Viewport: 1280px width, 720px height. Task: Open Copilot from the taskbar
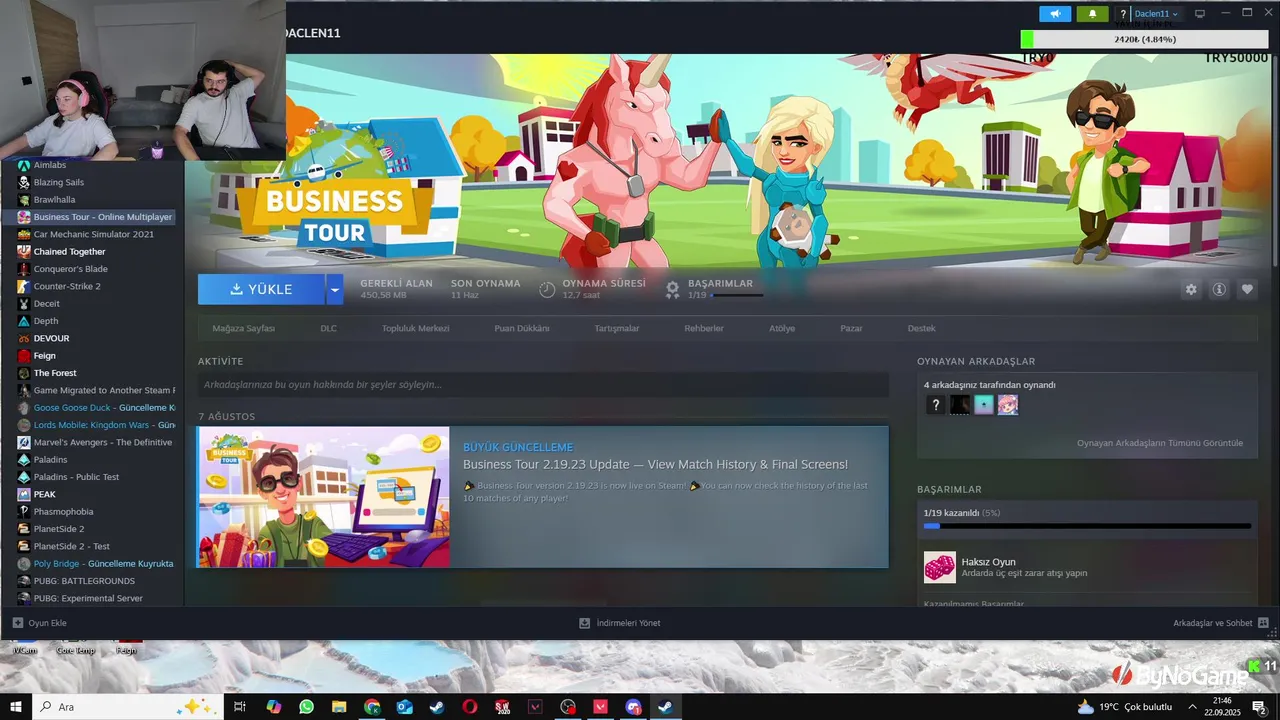(274, 707)
